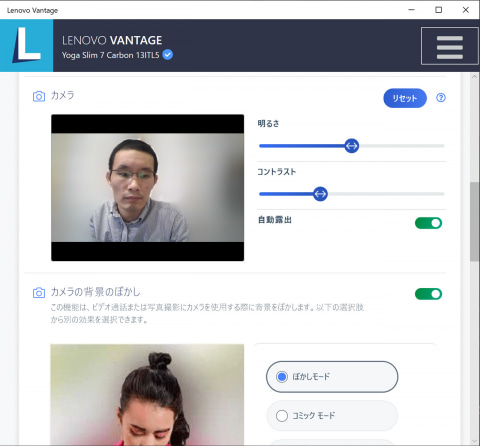Click the background blur sample image
This screenshot has height=446, width=480.
click(x=147, y=395)
